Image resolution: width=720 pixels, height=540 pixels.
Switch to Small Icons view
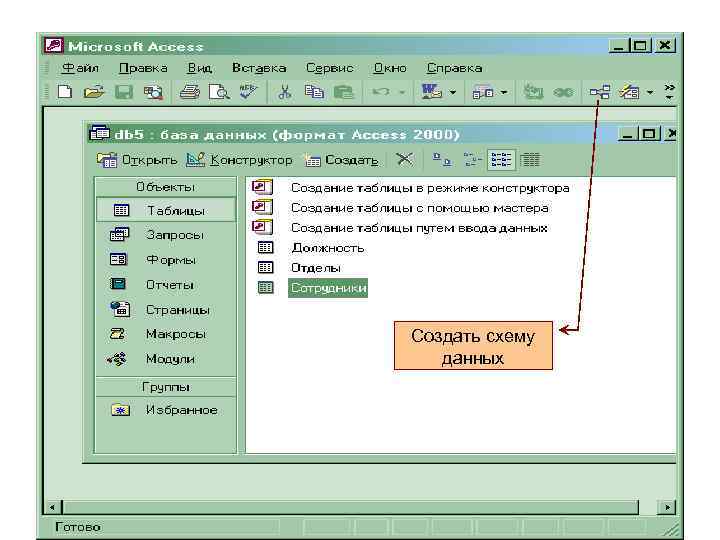pos(472,159)
